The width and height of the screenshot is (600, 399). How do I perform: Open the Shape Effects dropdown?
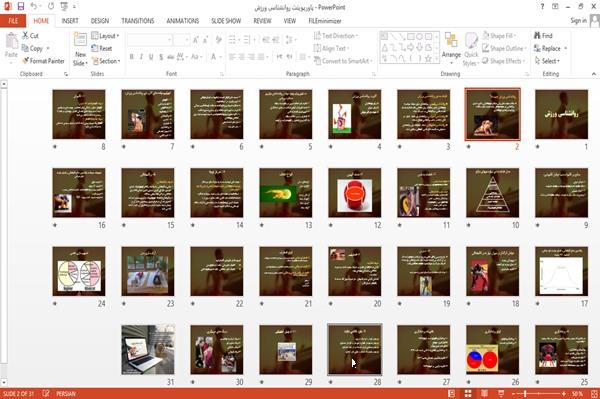[504, 61]
